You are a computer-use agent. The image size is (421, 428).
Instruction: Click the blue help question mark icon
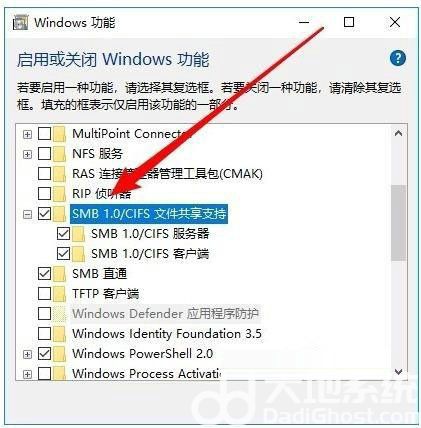coord(398,58)
